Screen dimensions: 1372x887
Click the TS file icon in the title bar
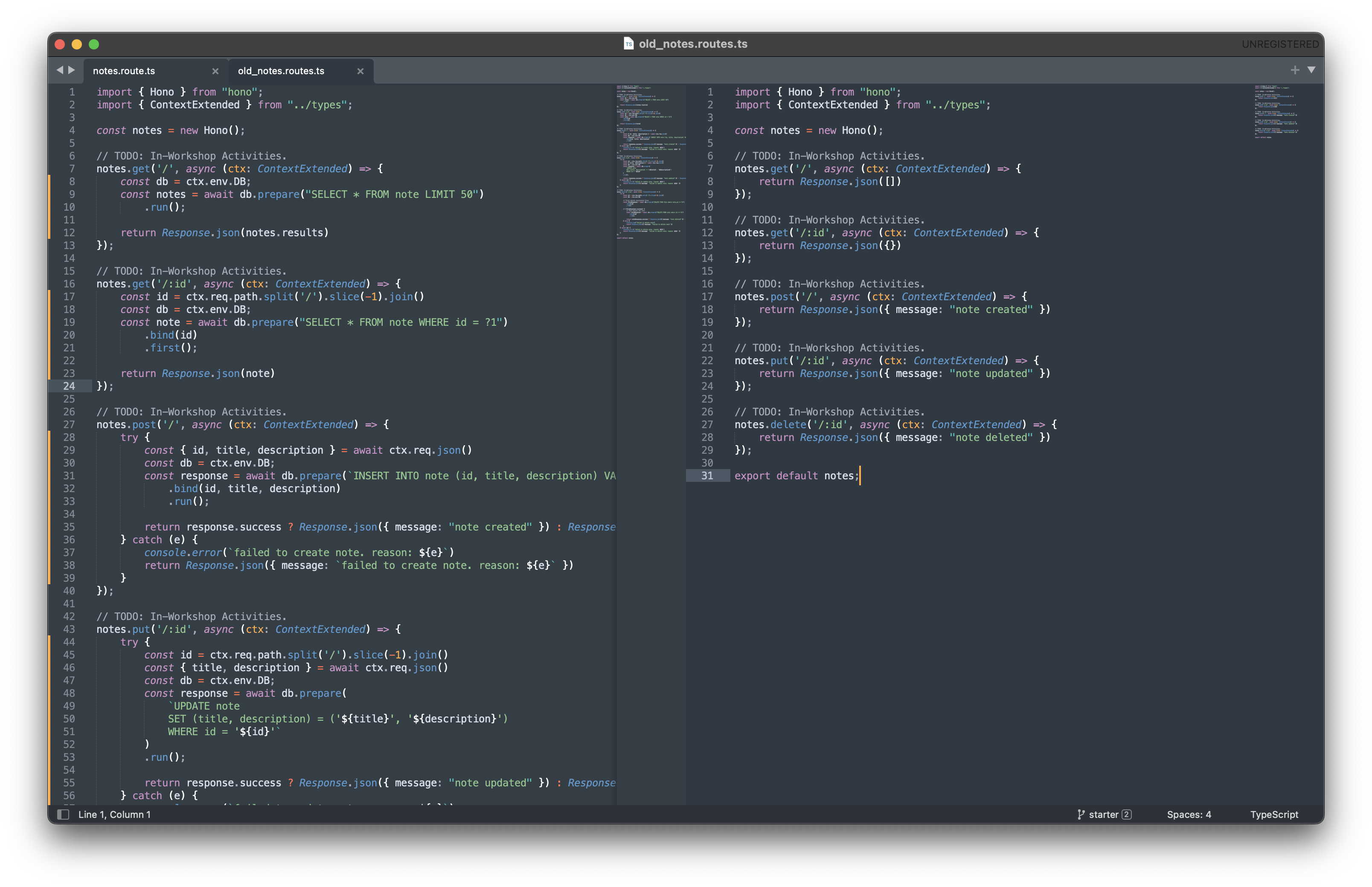click(629, 43)
